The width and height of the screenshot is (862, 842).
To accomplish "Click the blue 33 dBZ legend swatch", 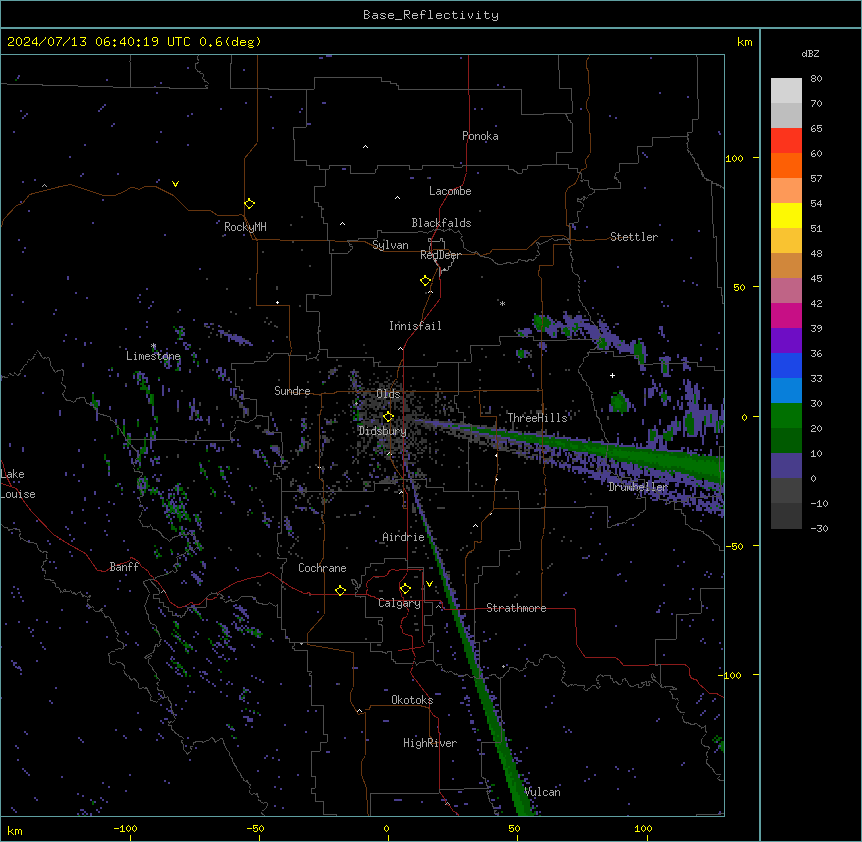I will [x=786, y=365].
